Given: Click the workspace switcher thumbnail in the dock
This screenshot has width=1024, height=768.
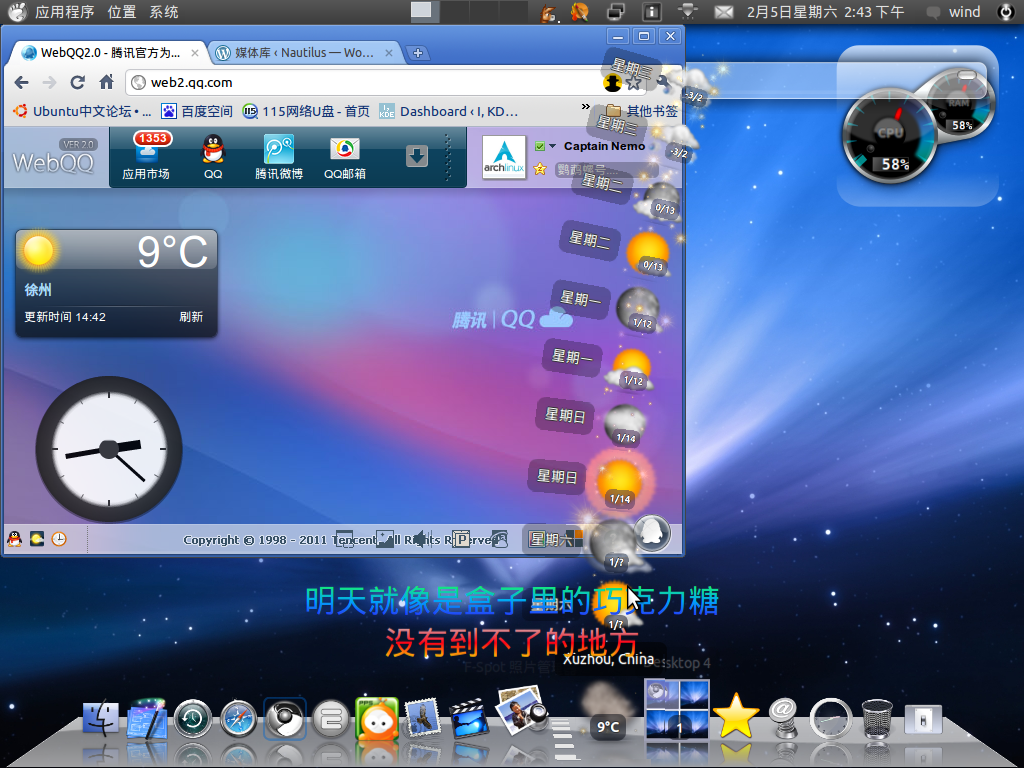Looking at the screenshot, I should pyautogui.click(x=677, y=710).
